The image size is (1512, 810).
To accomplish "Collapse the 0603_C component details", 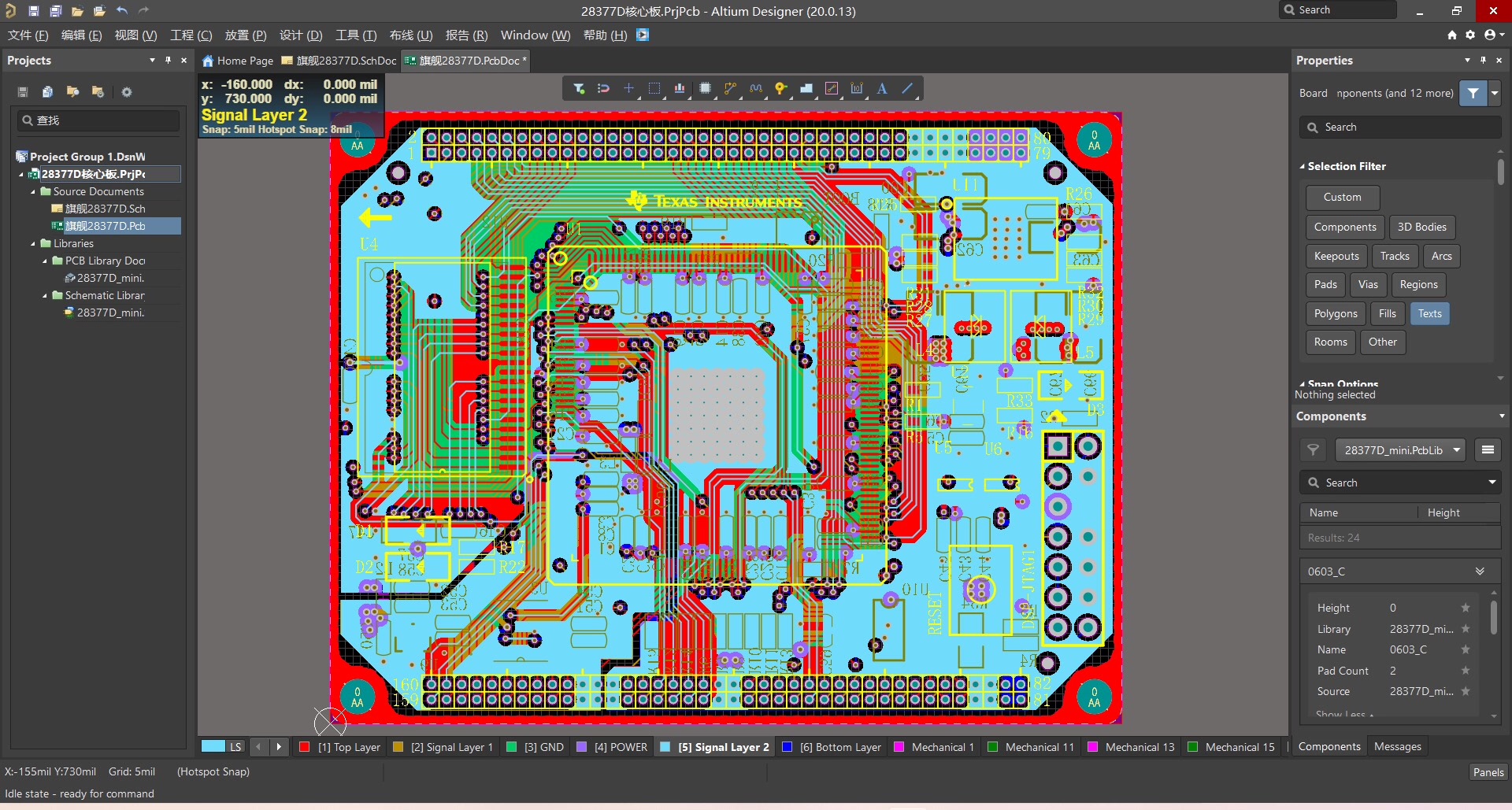I will [x=1480, y=571].
